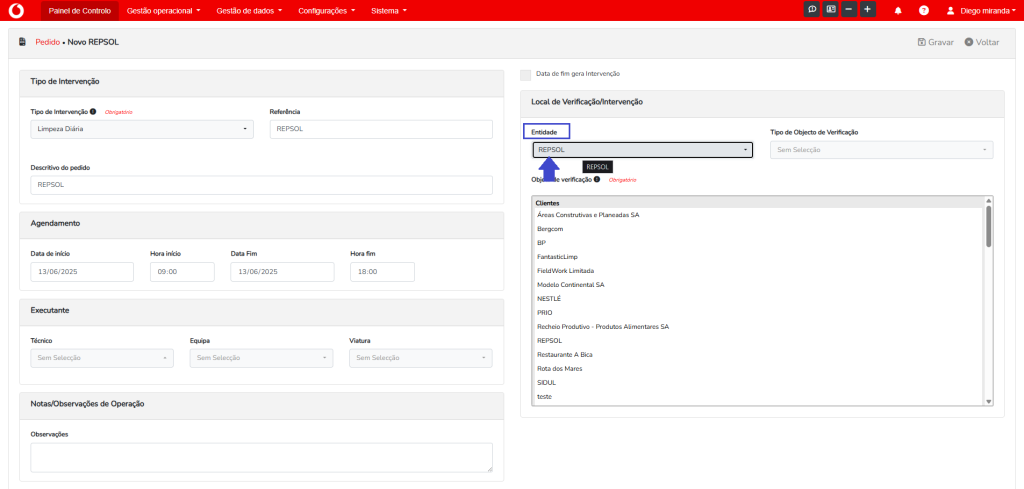Click the list scroll up arrow

pos(988,200)
